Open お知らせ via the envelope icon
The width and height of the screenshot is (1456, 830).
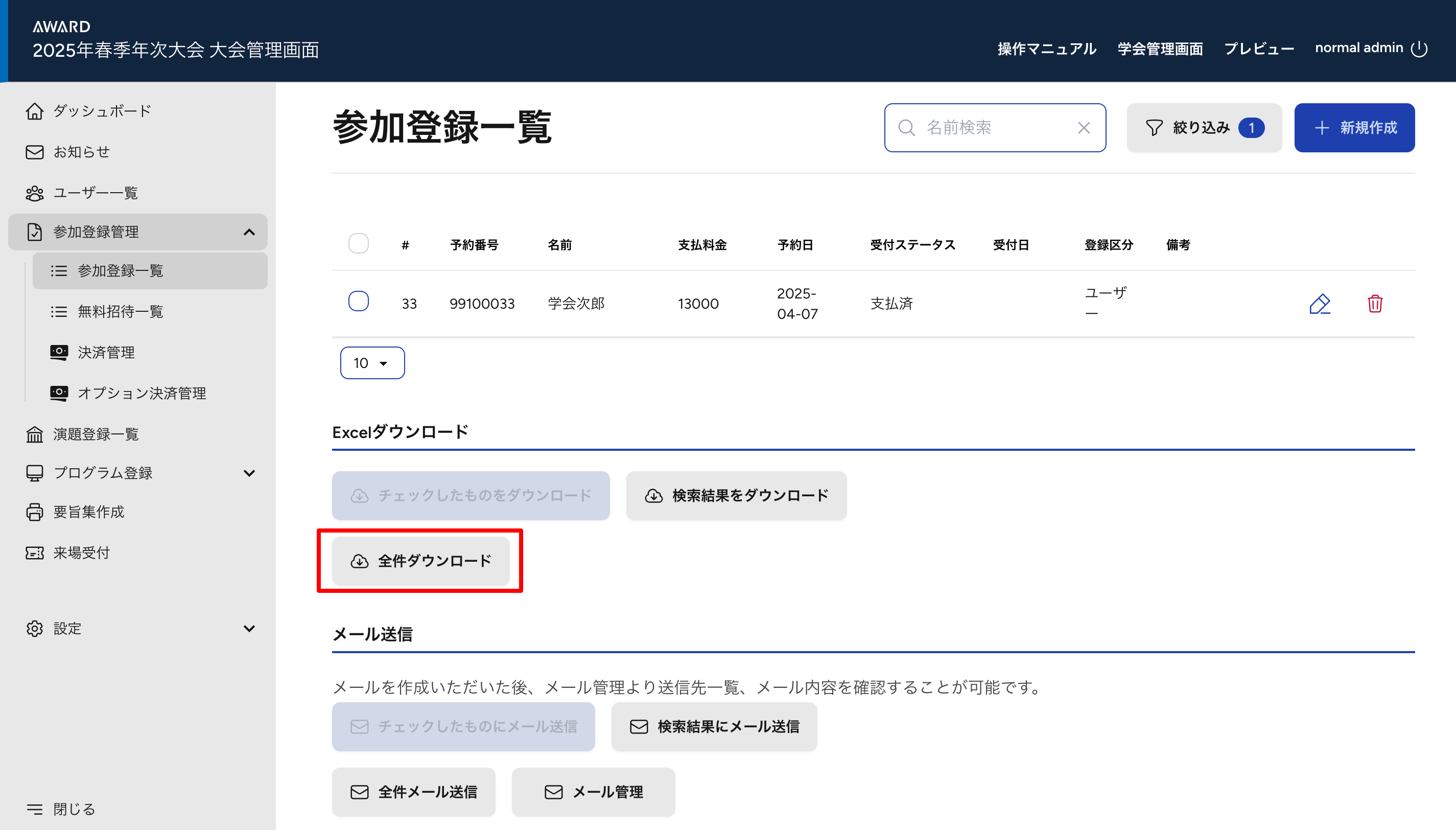click(x=35, y=152)
